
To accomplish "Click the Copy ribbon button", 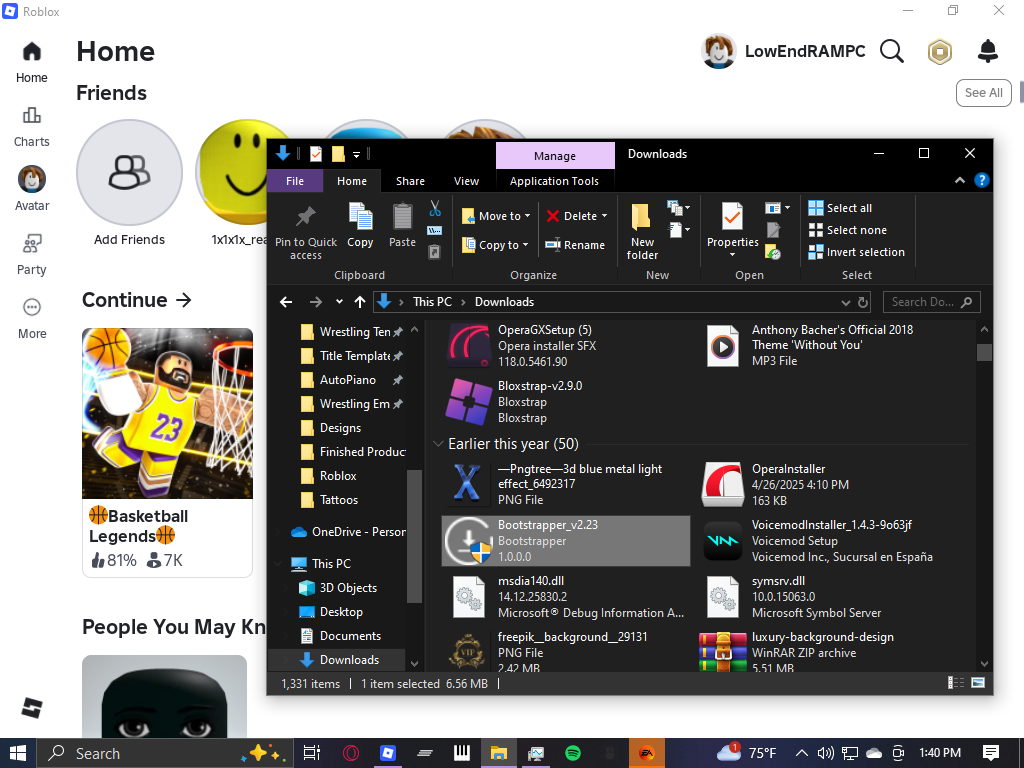I will 360,225.
